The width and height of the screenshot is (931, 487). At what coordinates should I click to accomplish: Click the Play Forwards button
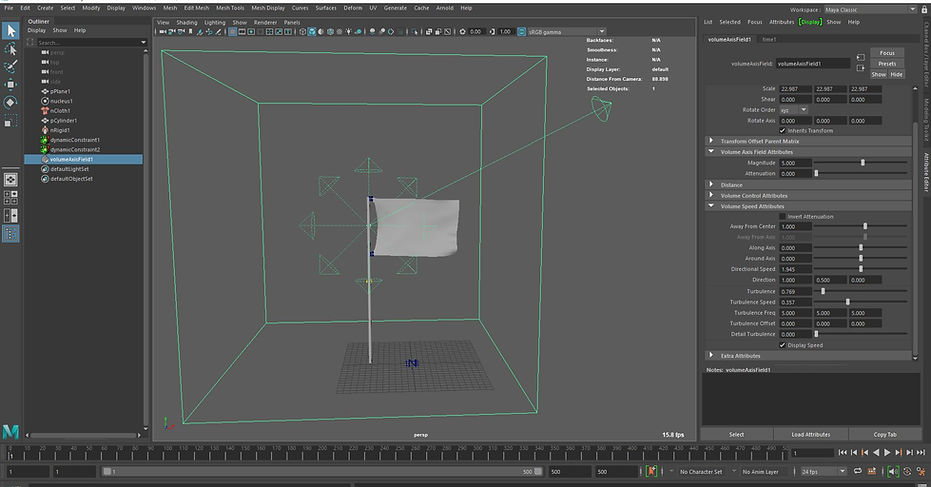point(887,453)
